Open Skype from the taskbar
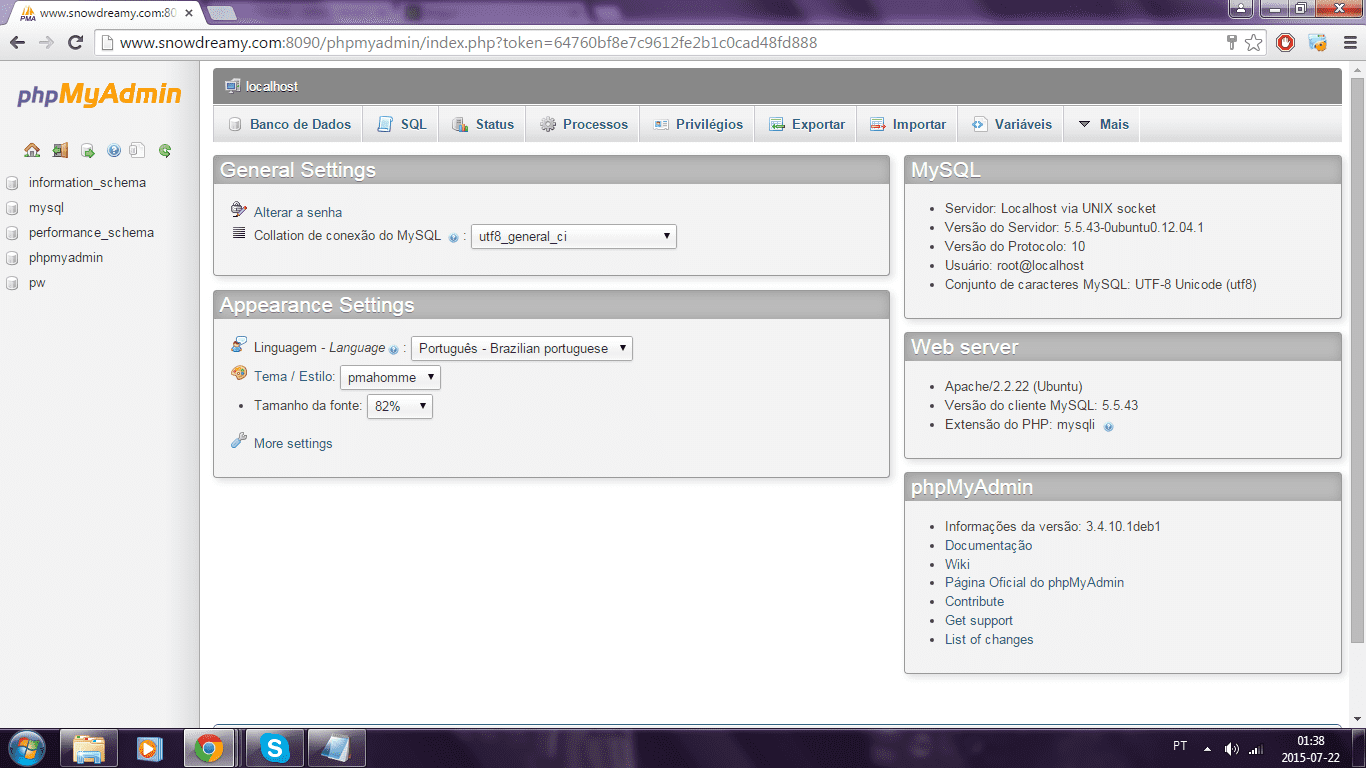Viewport: 1366px width, 768px height. pyautogui.click(x=274, y=747)
